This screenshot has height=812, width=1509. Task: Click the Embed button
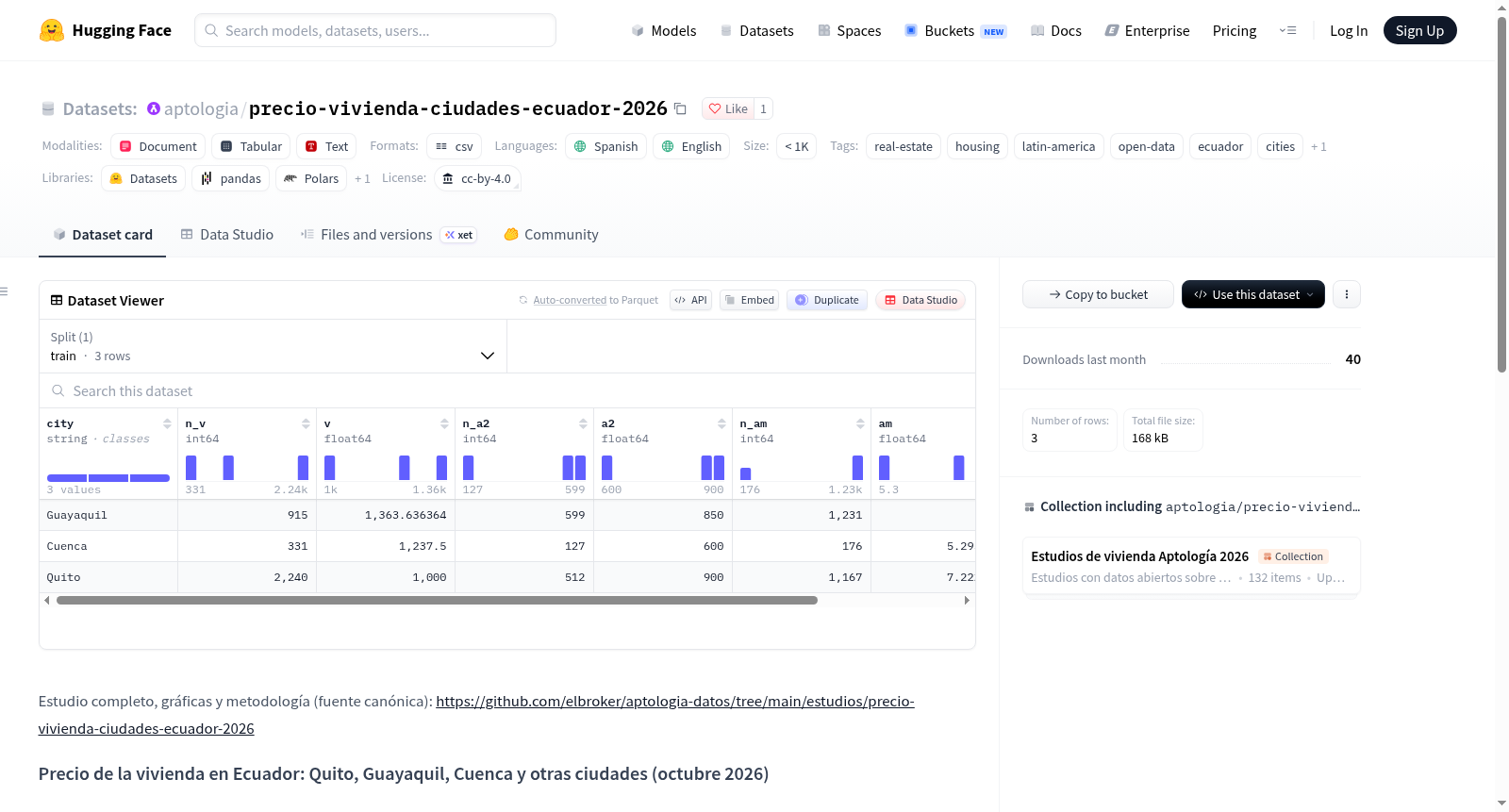[749, 300]
